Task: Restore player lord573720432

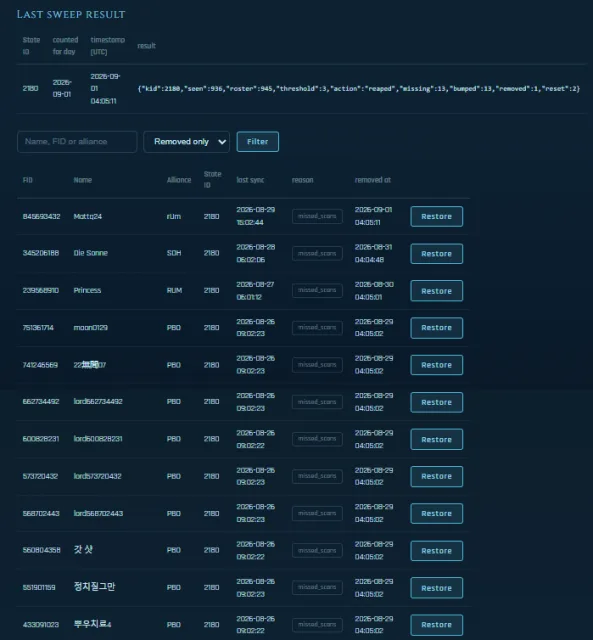Action: 437,476
